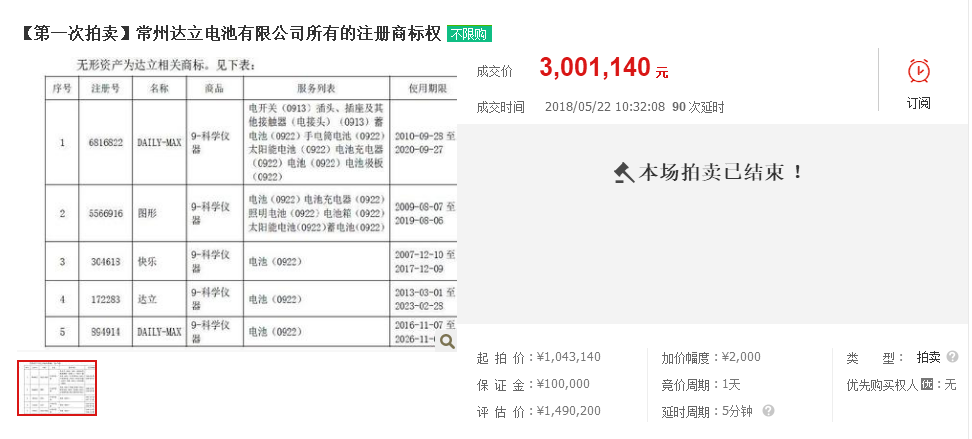Viewport: 972px width, 439px height.
Task: Click the 优 badge icon after 优先购买权人
Action: click(927, 384)
